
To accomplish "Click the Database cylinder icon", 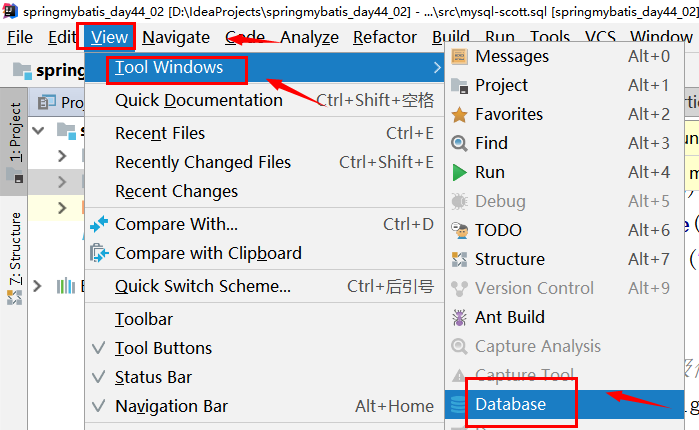I will [459, 405].
